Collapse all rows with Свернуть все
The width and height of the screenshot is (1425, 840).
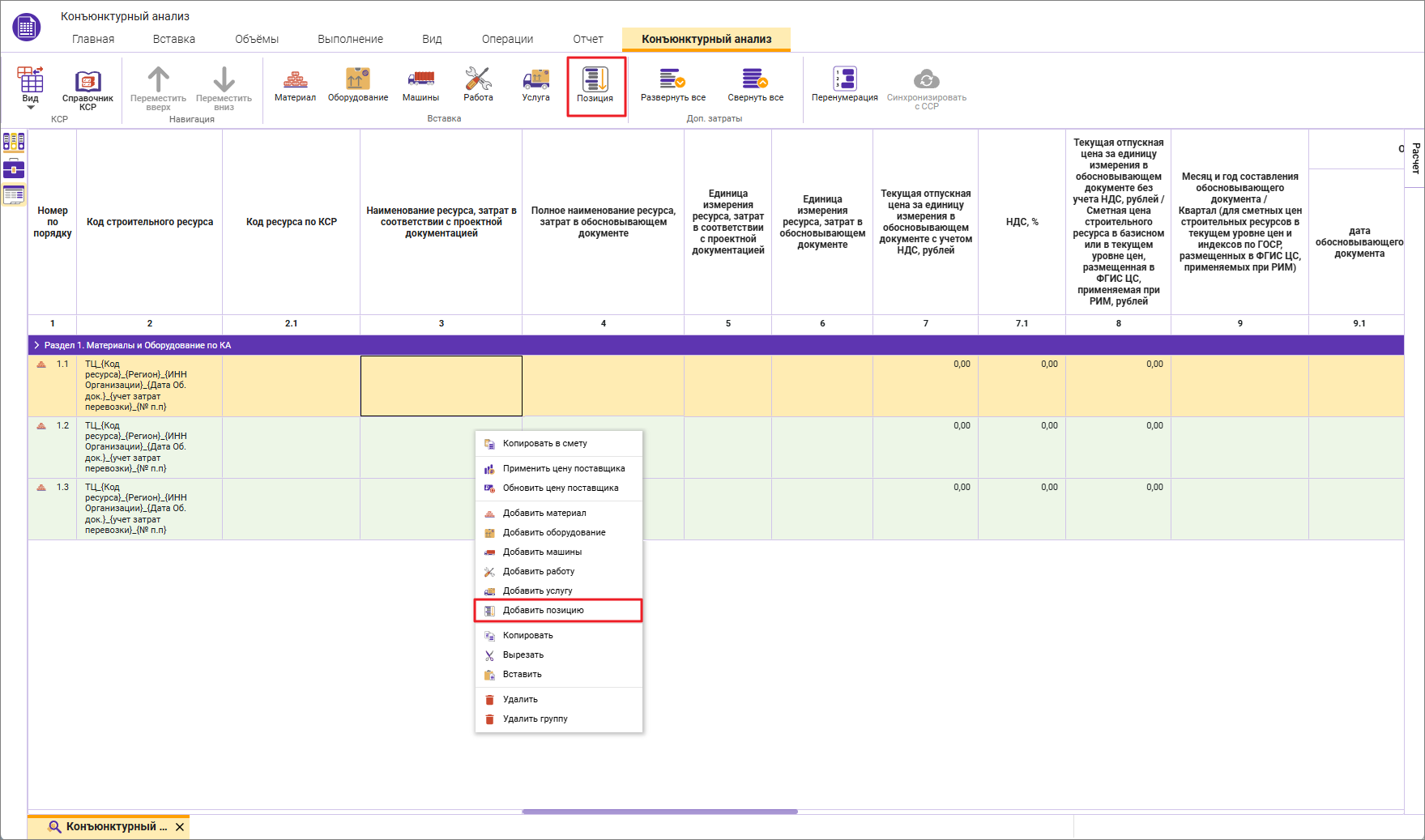pos(755,85)
